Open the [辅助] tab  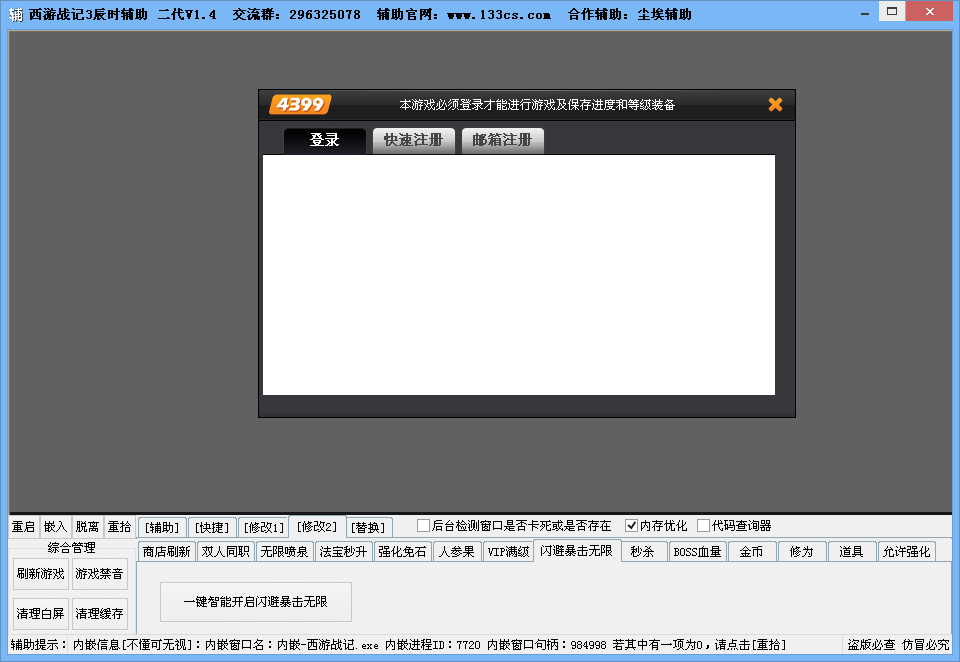coord(162,527)
